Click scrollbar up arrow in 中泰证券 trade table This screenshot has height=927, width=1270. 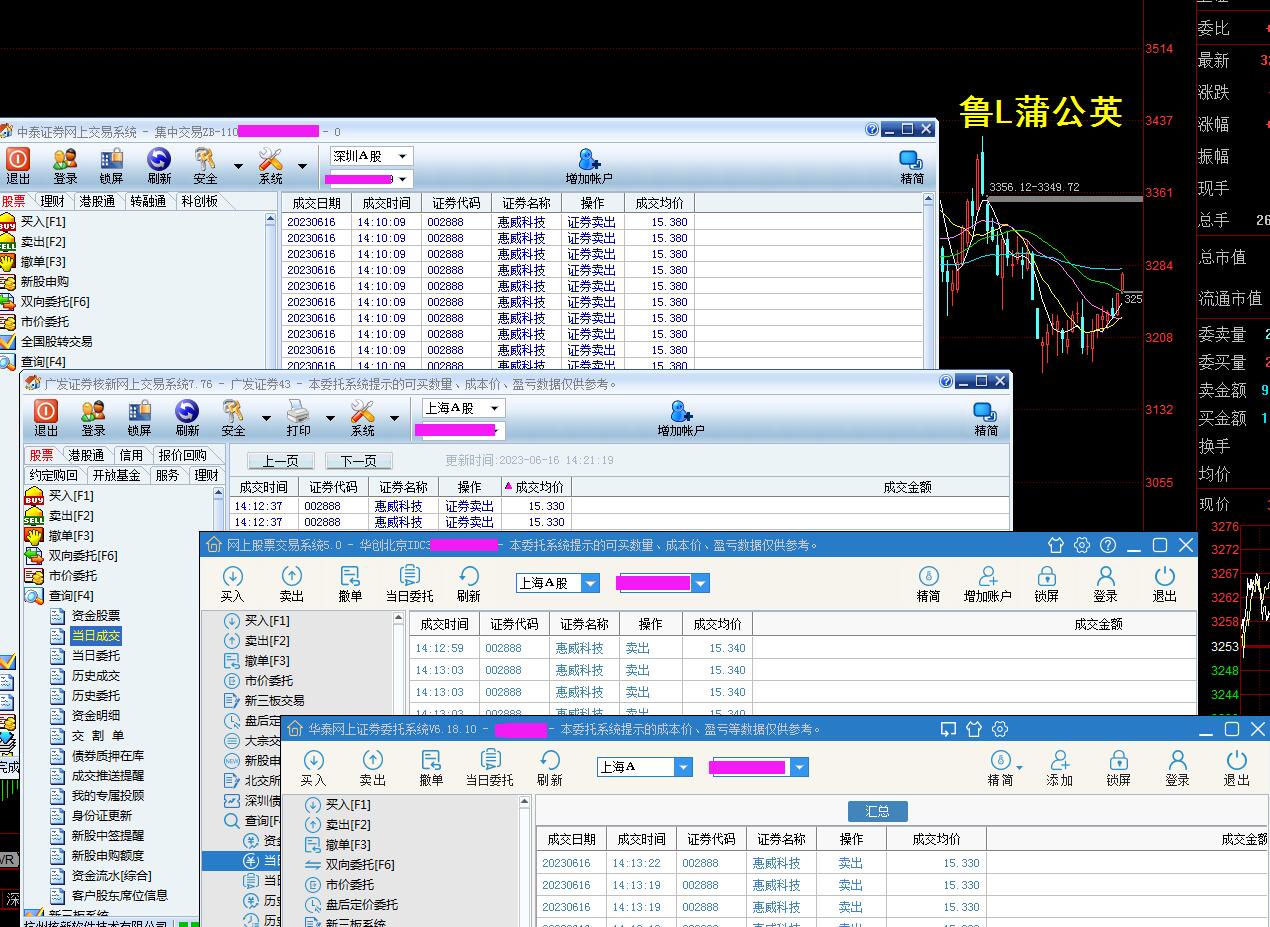[x=928, y=199]
